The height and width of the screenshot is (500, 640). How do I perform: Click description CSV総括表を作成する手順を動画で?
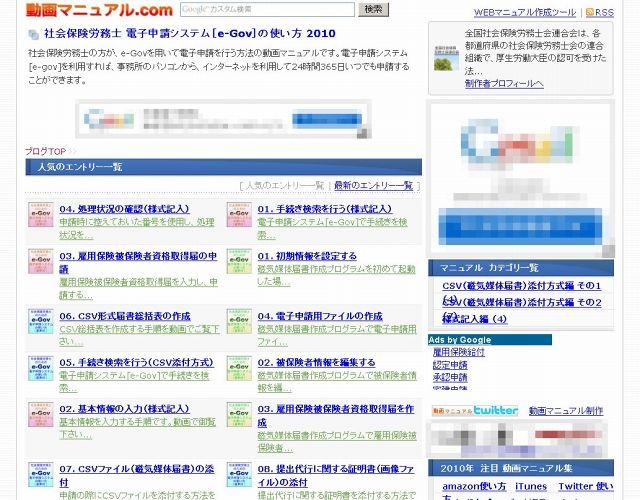140,336
